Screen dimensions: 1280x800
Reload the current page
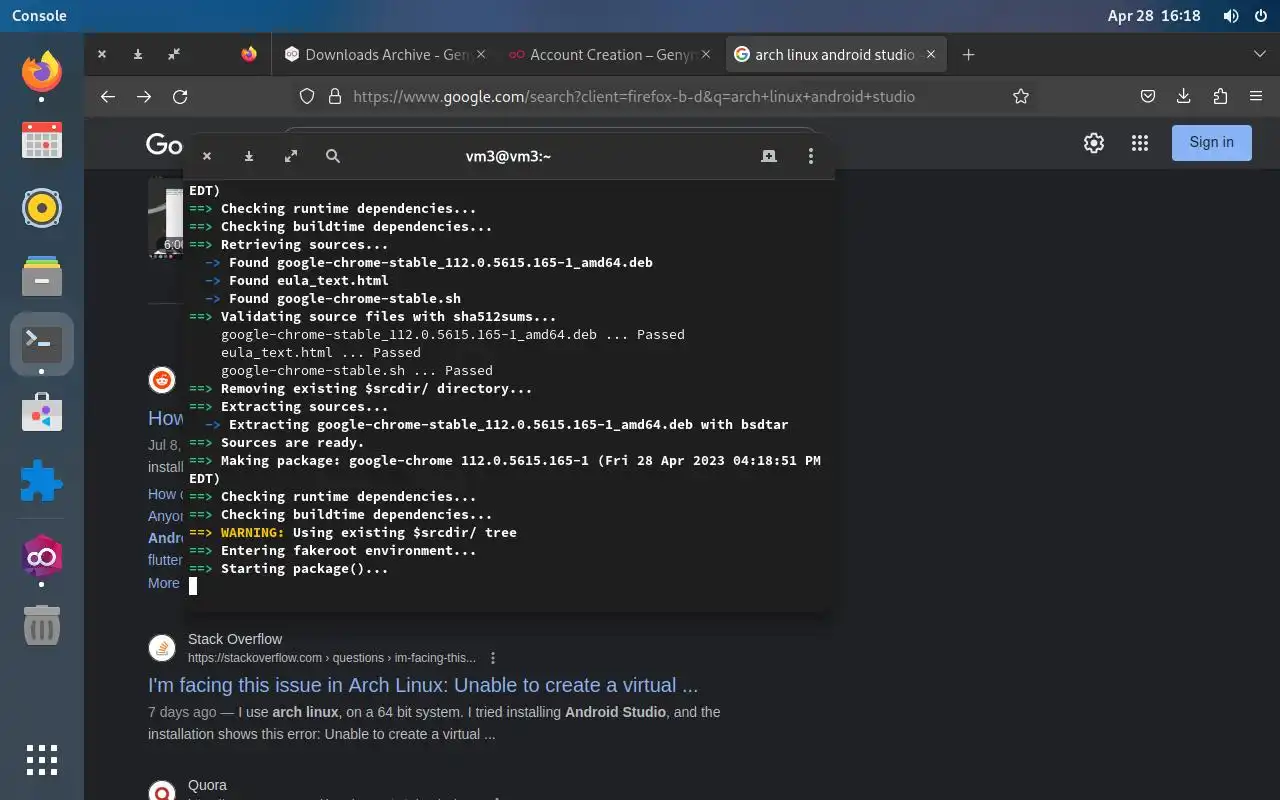(180, 97)
